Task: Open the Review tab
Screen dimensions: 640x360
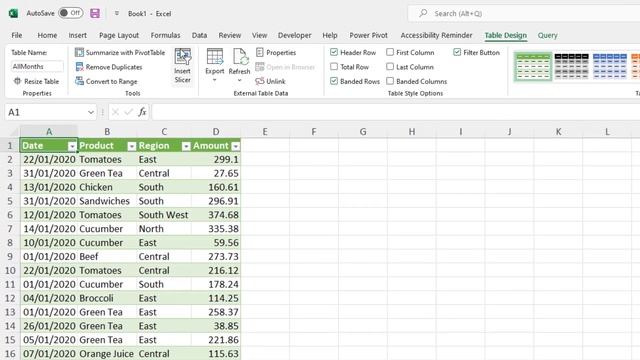Action: click(x=230, y=36)
